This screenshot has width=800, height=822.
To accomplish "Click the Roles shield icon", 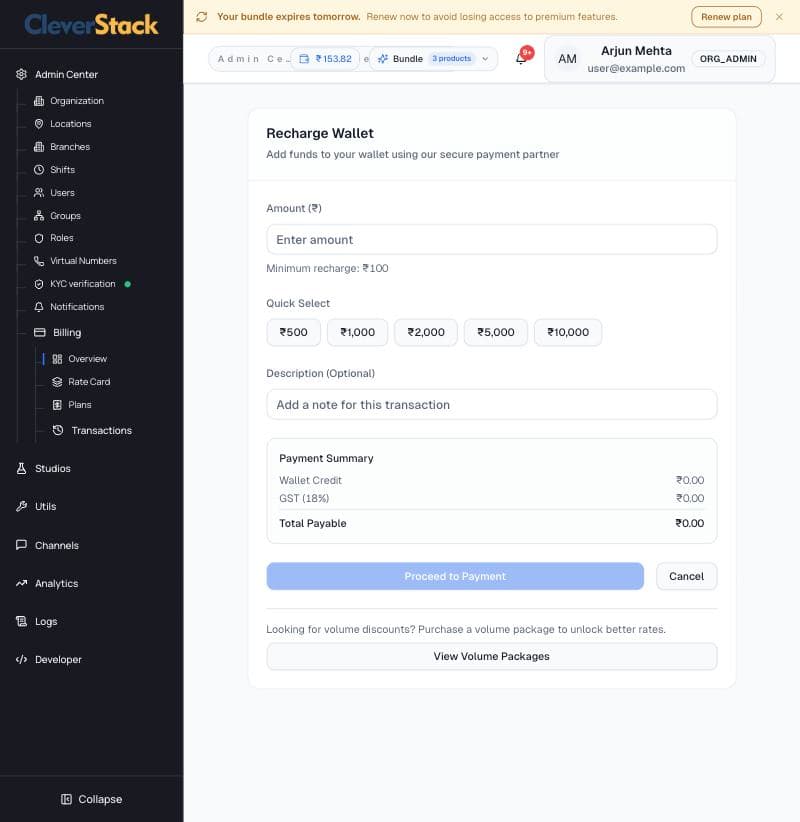I will pyautogui.click(x=39, y=238).
